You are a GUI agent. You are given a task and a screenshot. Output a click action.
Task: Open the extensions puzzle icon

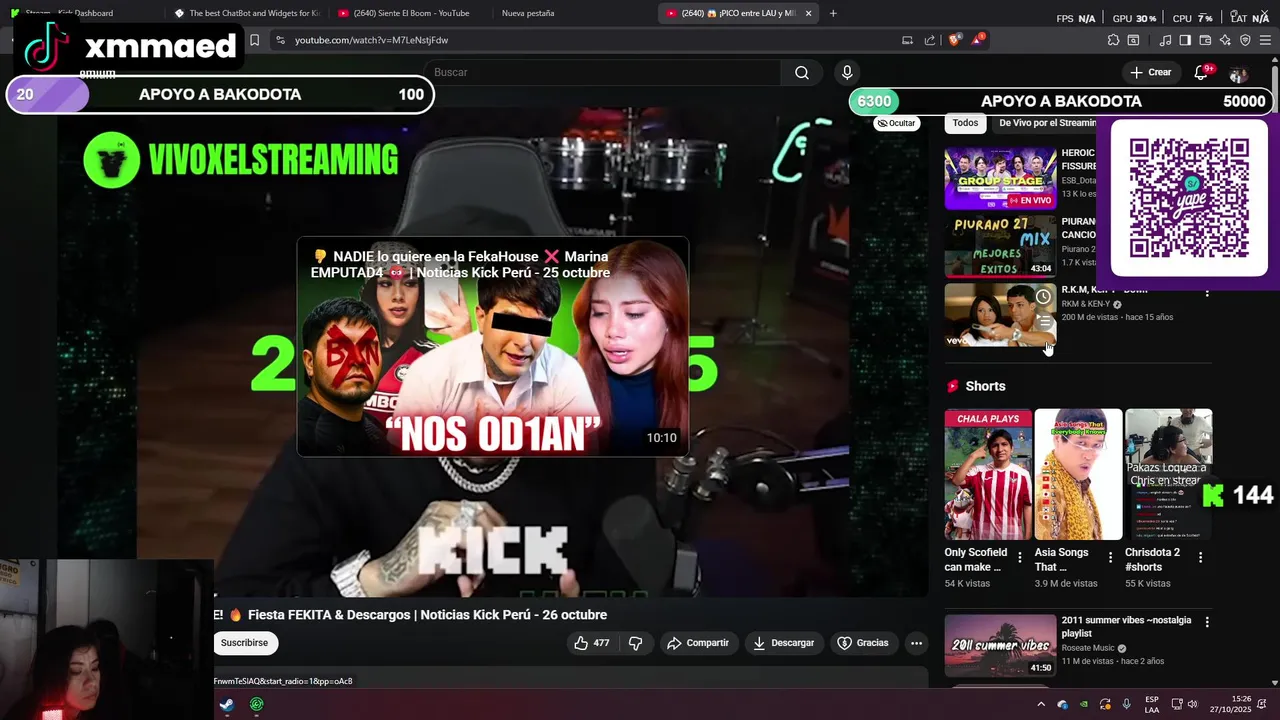[1113, 40]
